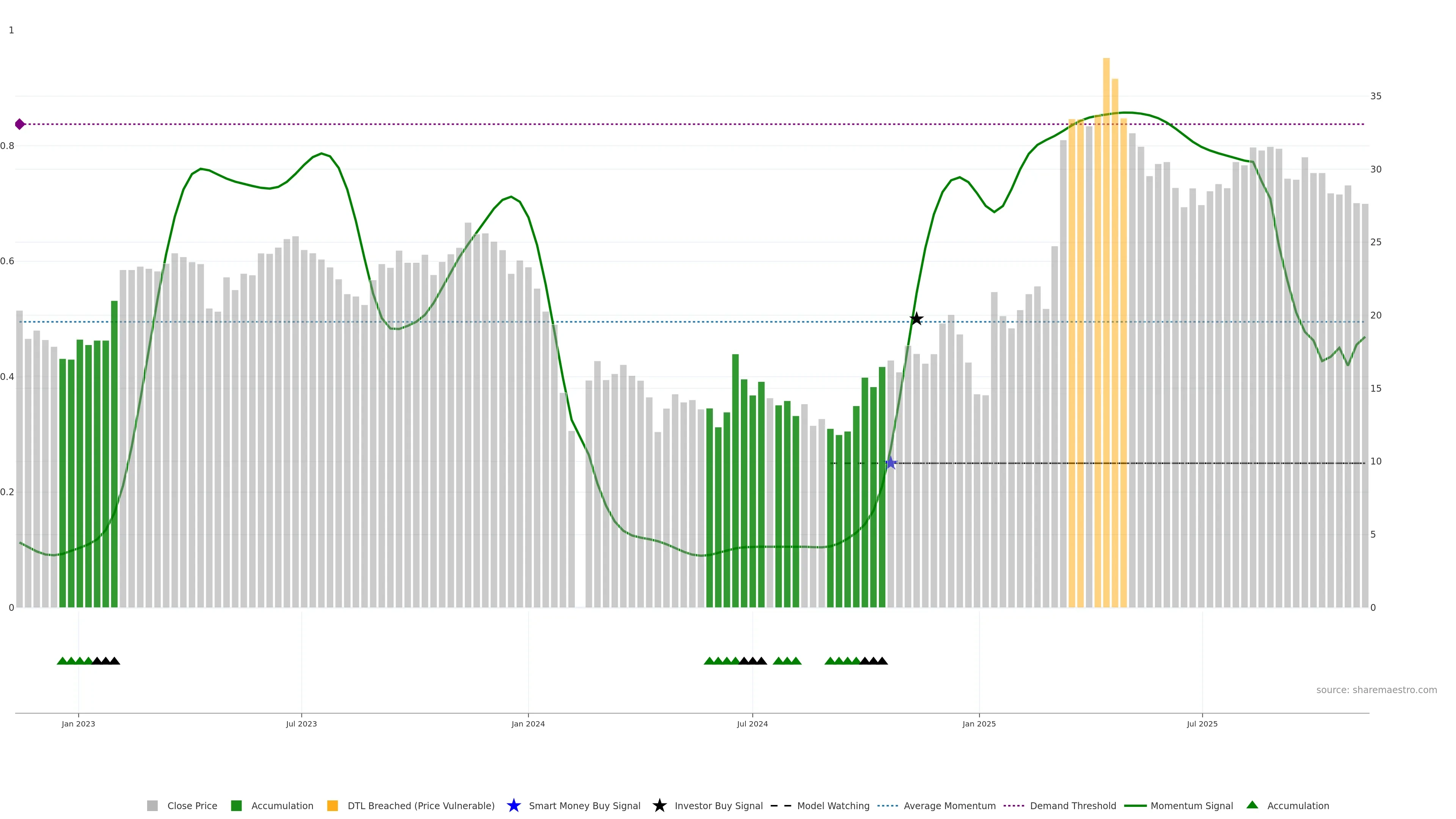
Task: Click the blue Smart Money Buy star on chart
Action: pyautogui.click(x=891, y=463)
